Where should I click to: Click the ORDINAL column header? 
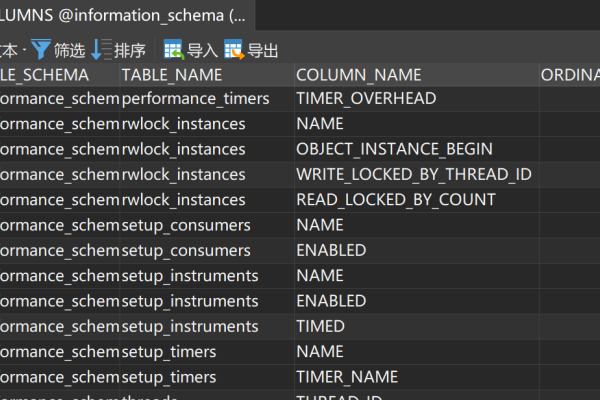(x=568, y=75)
